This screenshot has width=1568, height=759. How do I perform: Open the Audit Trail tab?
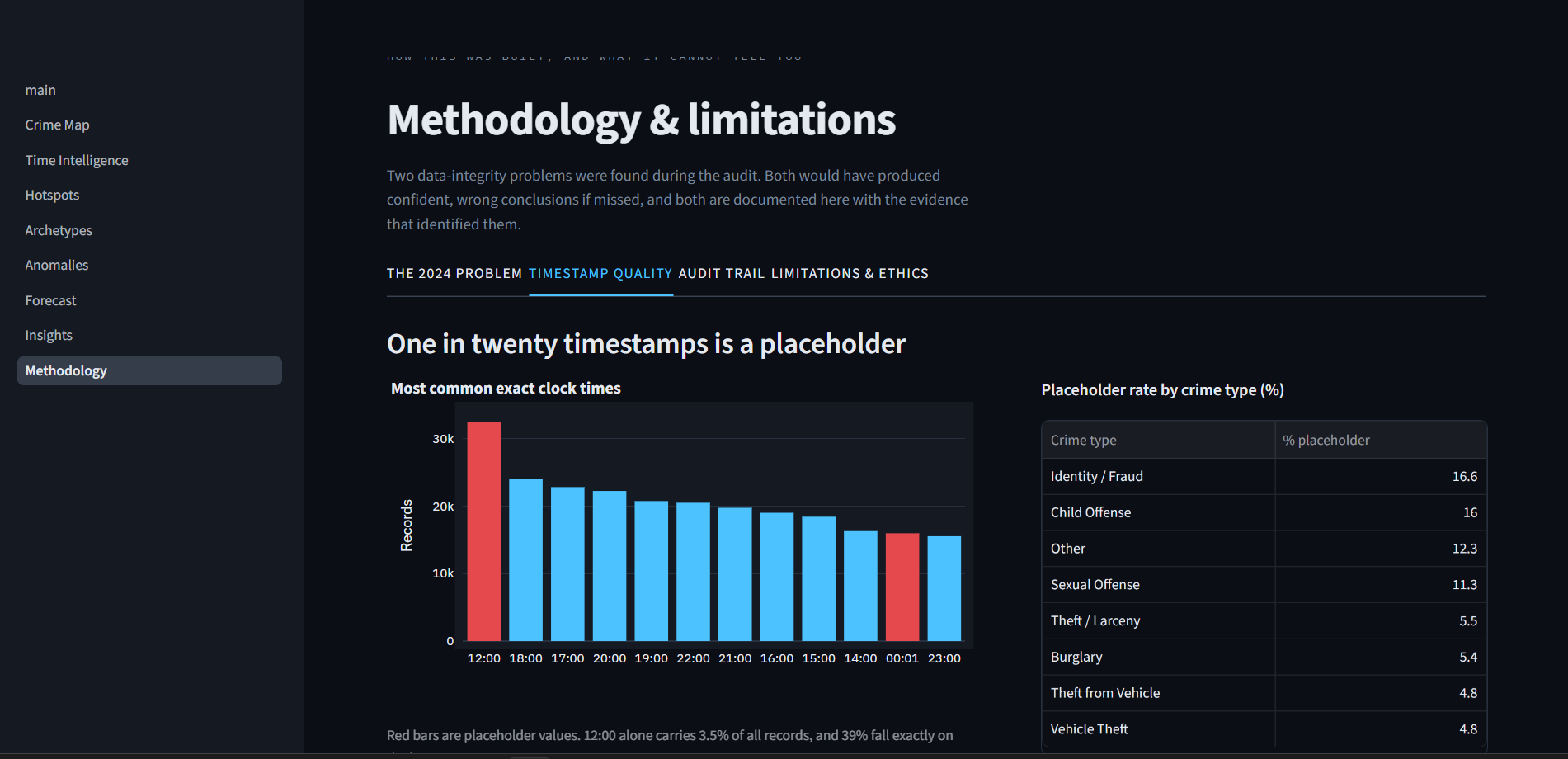click(722, 273)
